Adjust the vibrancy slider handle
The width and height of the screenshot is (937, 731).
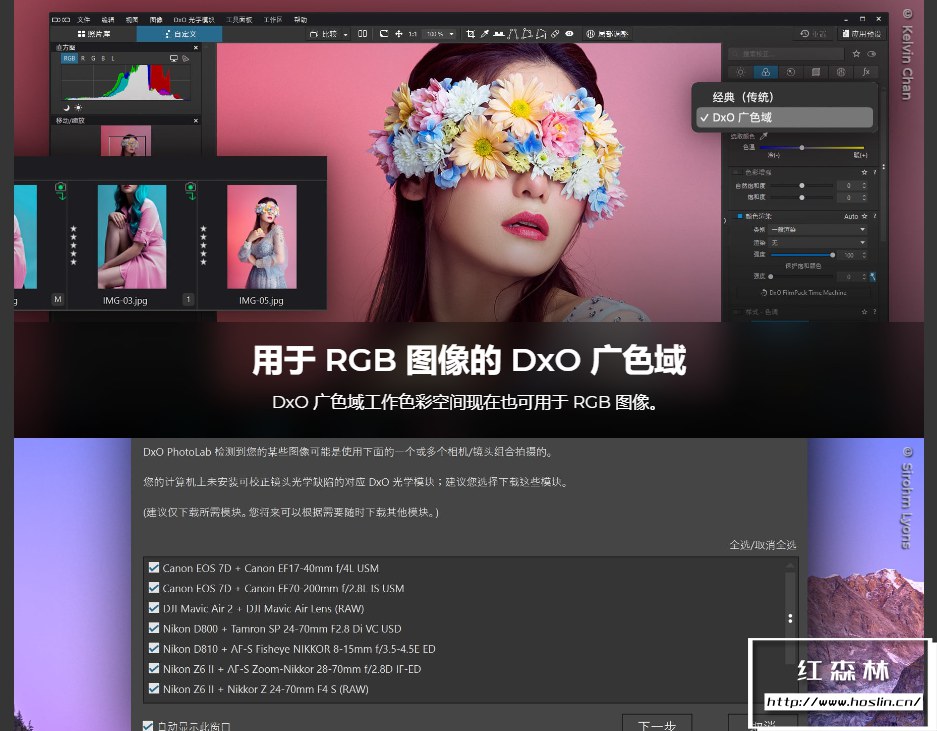tap(801, 185)
